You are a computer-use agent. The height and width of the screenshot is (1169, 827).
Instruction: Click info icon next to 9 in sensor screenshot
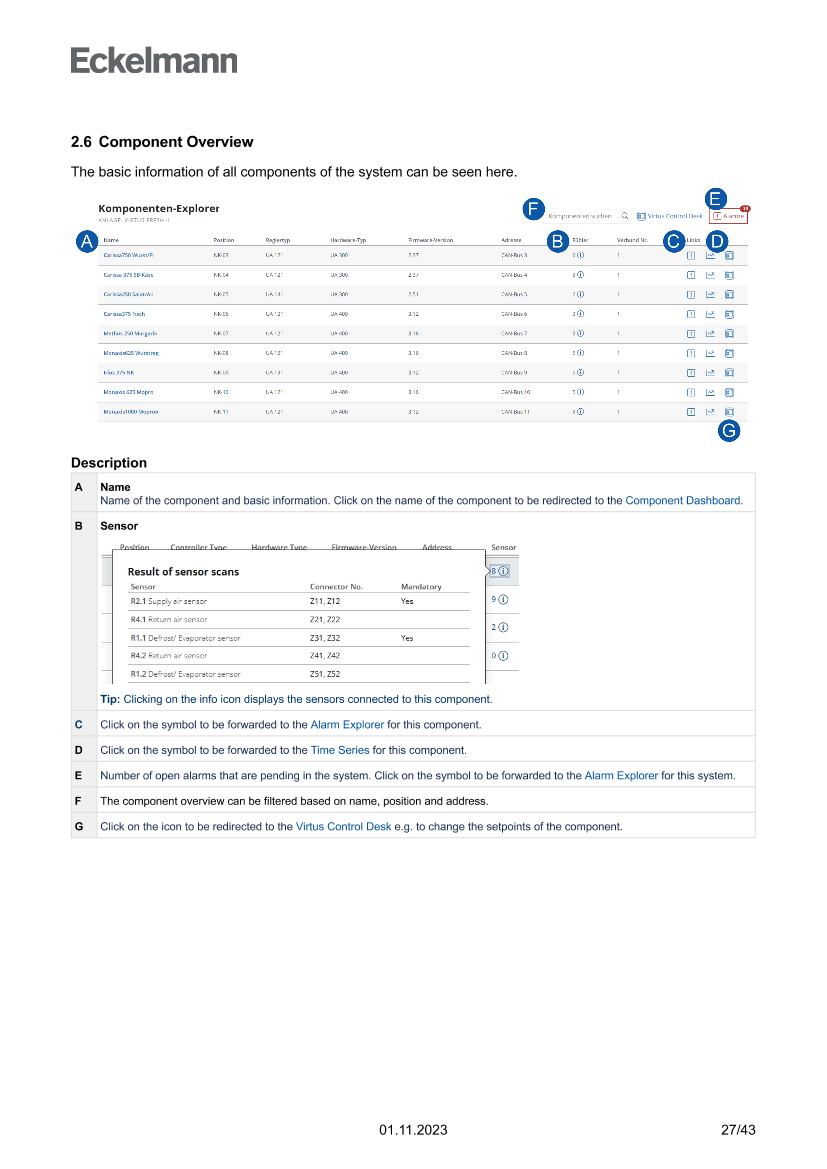click(x=503, y=599)
